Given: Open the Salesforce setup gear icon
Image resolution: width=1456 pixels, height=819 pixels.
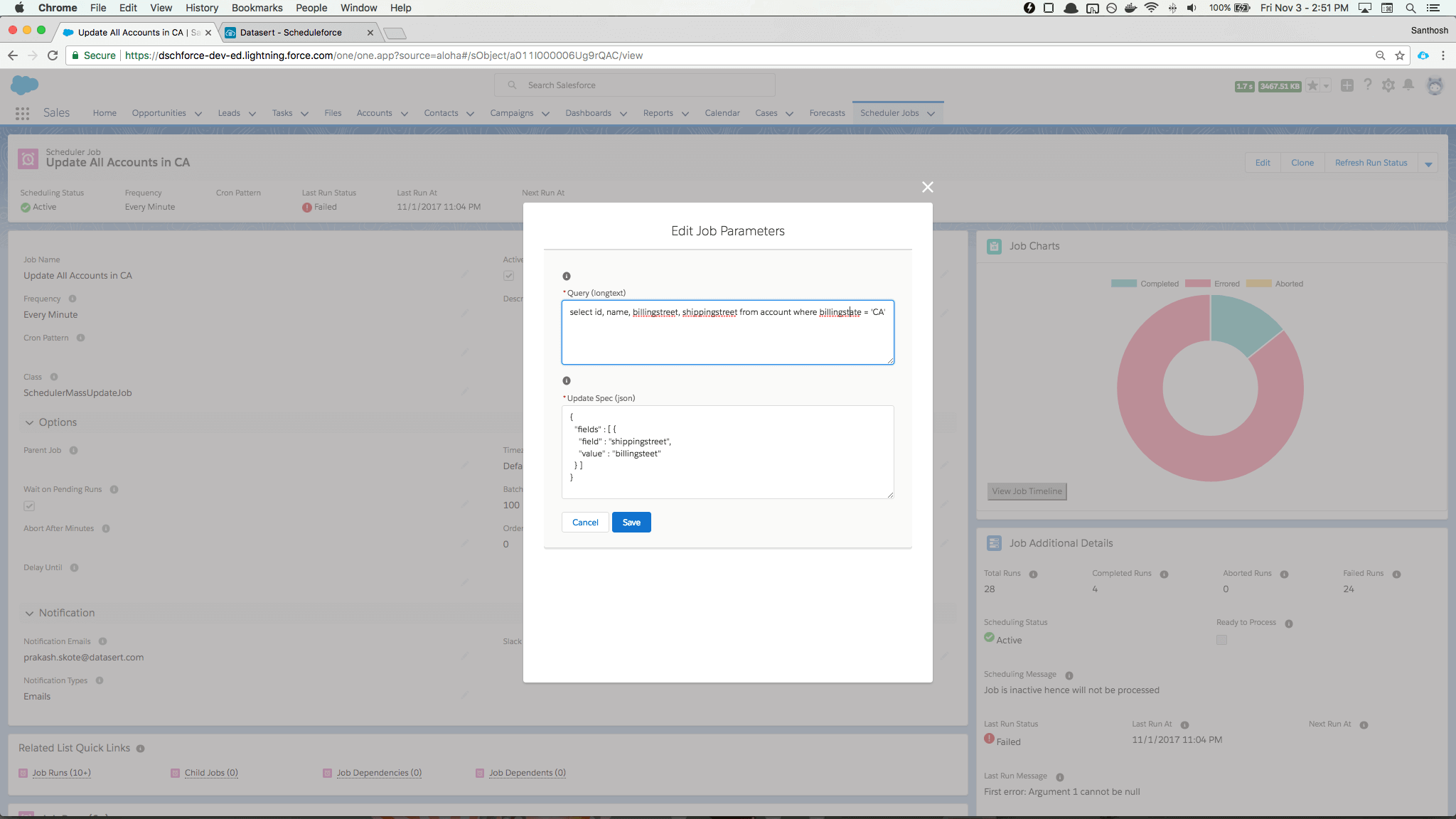Looking at the screenshot, I should pos(1388,85).
